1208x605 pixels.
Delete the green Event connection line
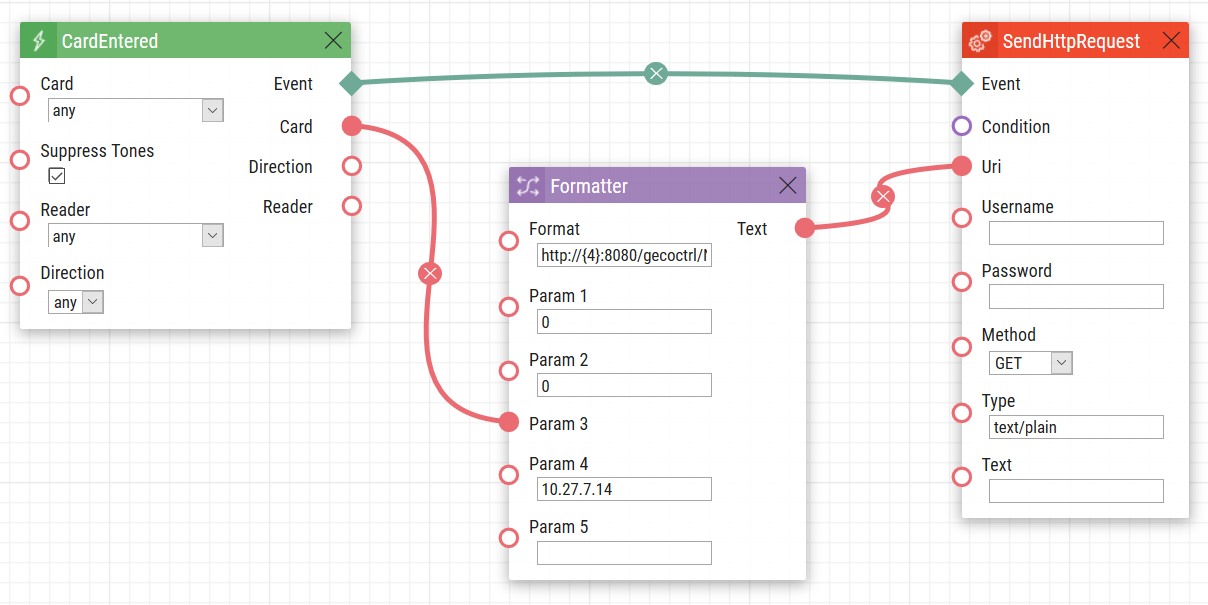click(655, 72)
